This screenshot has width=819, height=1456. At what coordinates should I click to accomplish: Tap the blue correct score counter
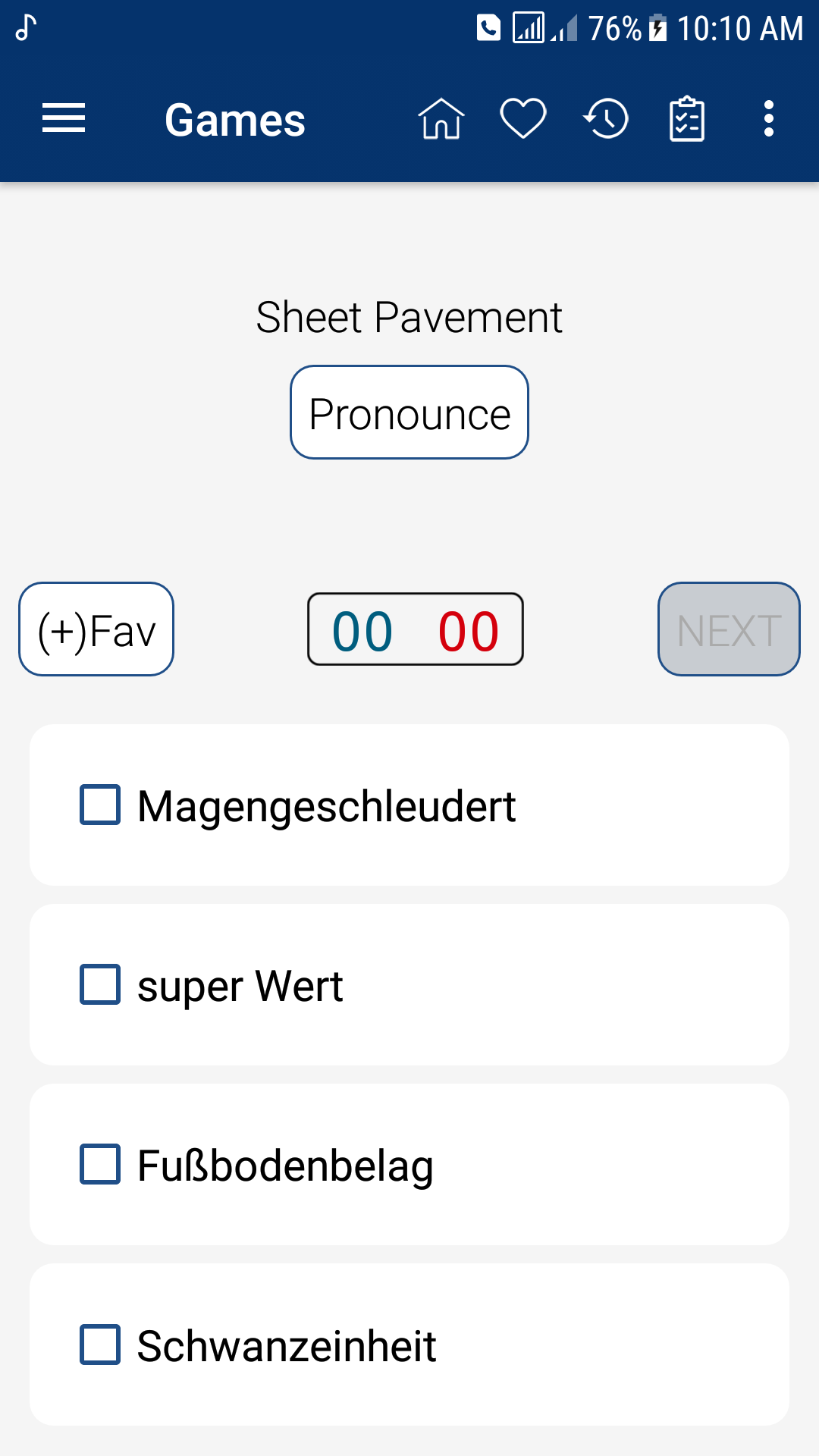(362, 631)
